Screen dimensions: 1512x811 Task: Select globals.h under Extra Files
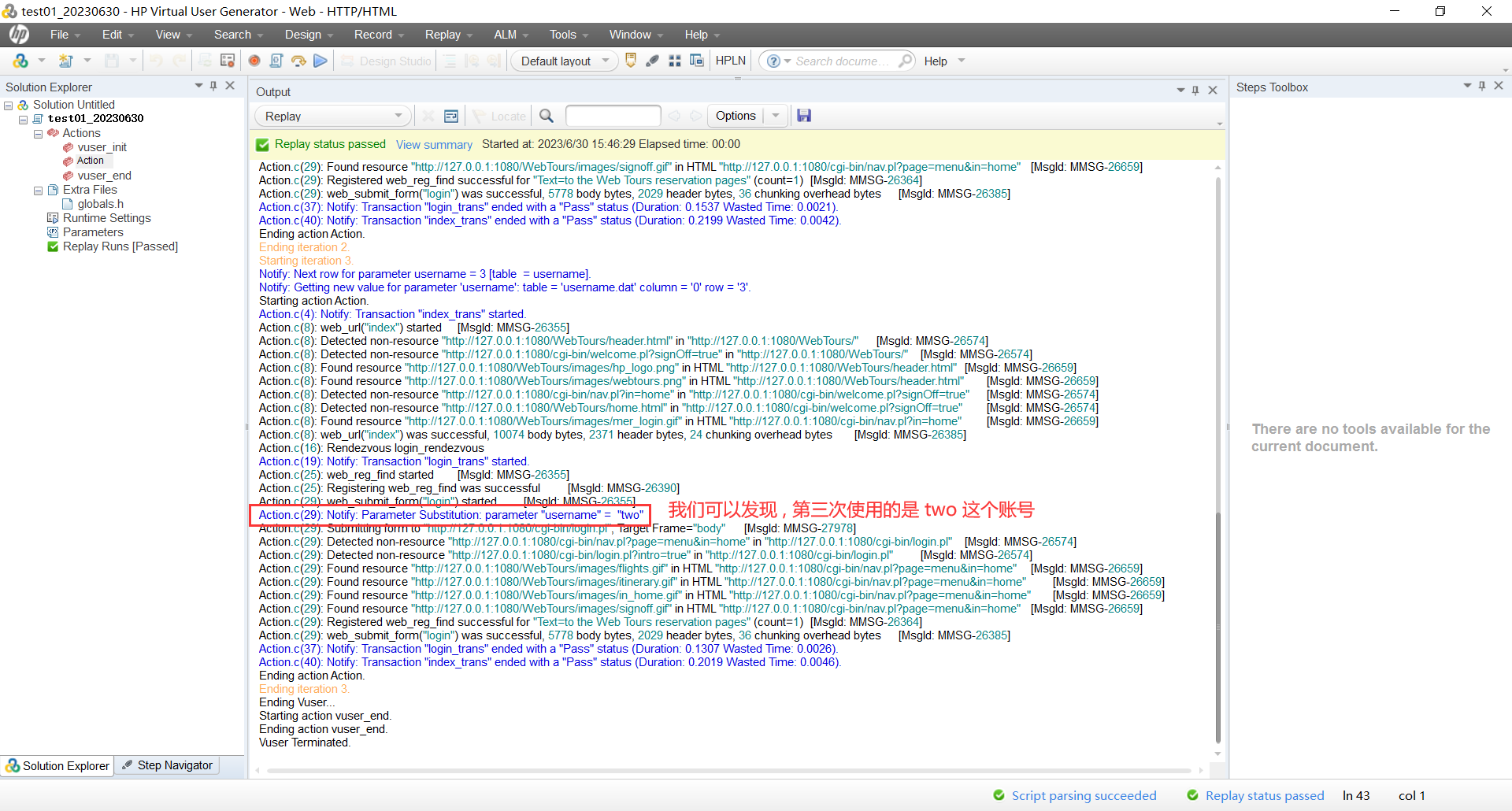coord(101,204)
